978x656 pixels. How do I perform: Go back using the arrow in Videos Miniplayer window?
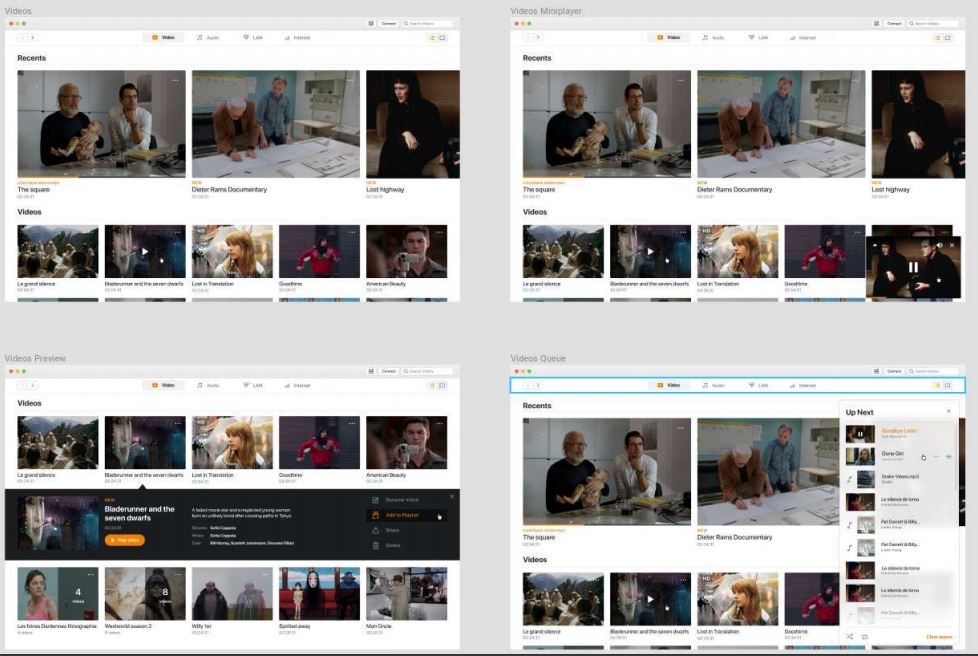tap(527, 38)
